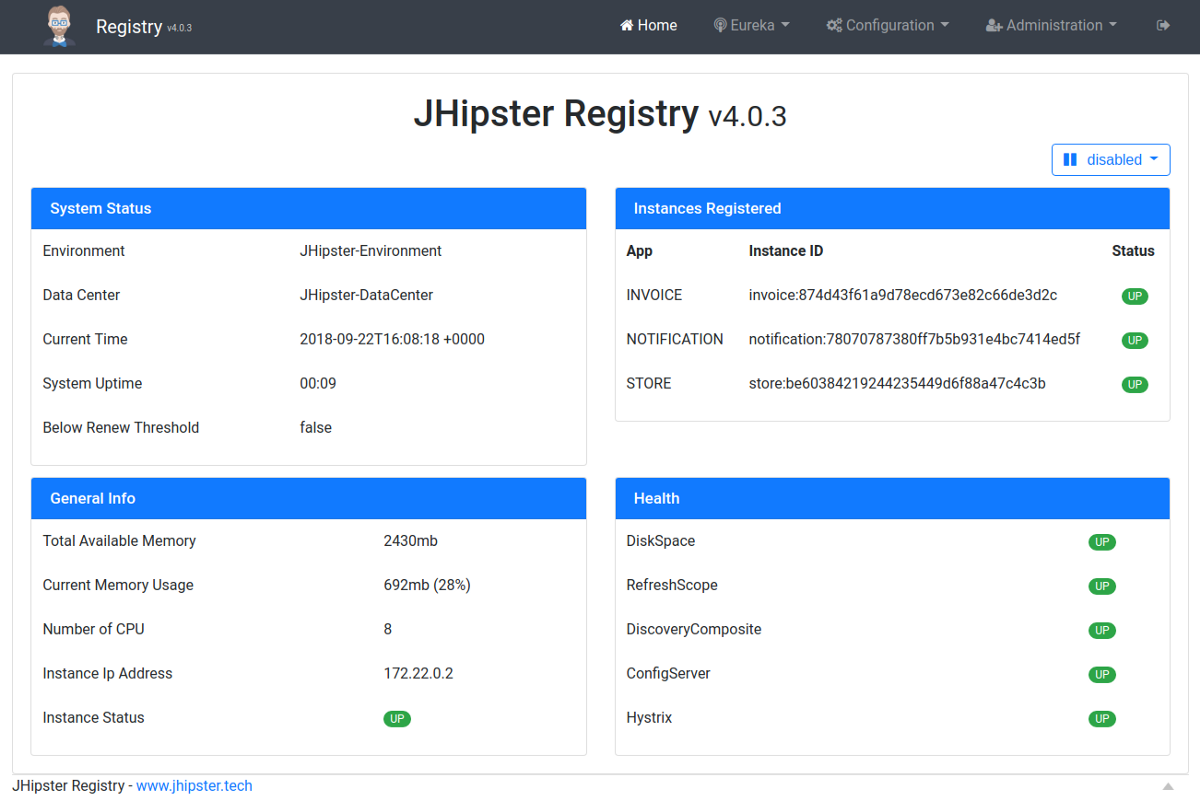Click scroll-to-top triangle in footer
Screen dimensions: 1200x800
point(1168,786)
